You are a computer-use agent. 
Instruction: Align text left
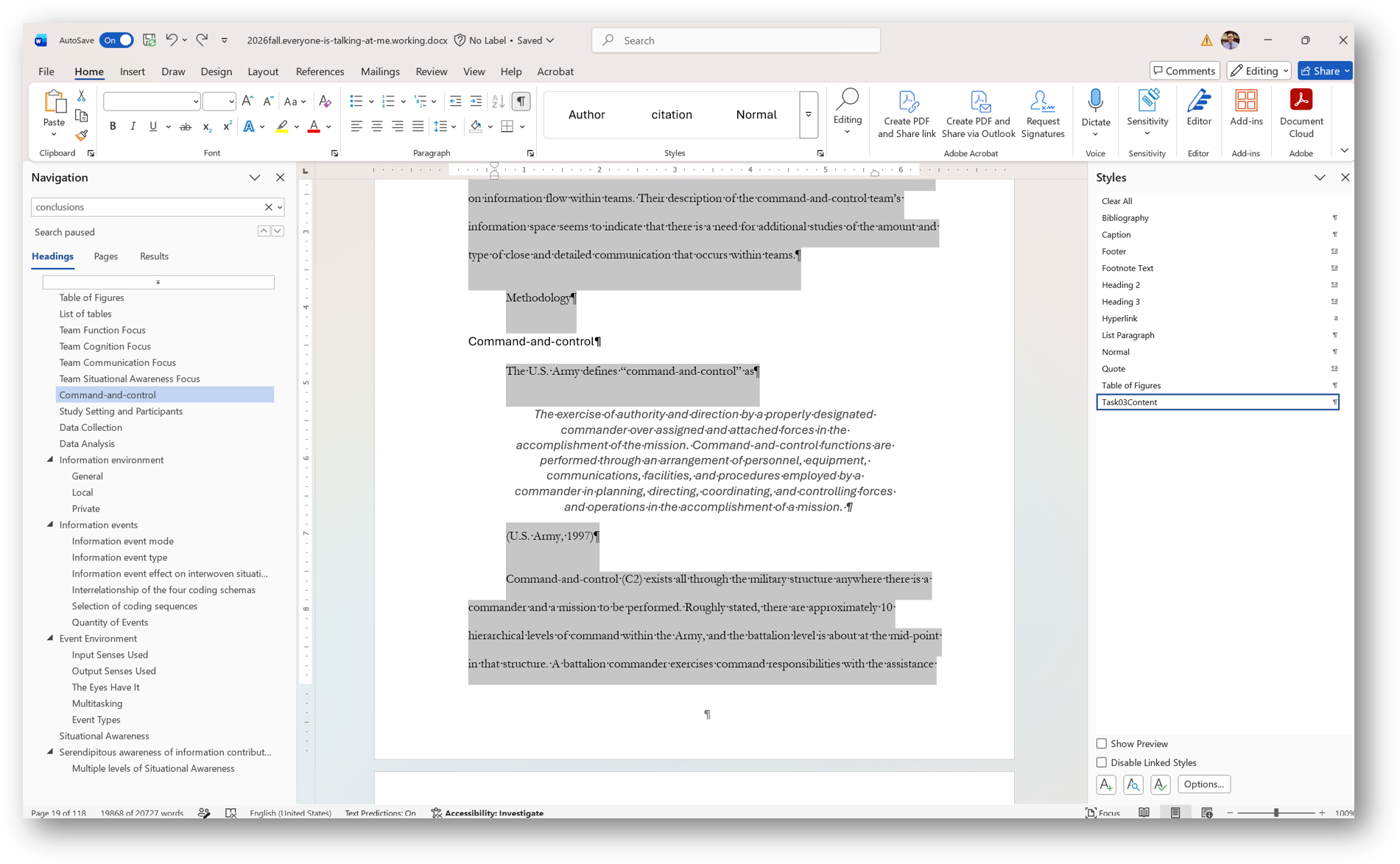[x=356, y=127]
